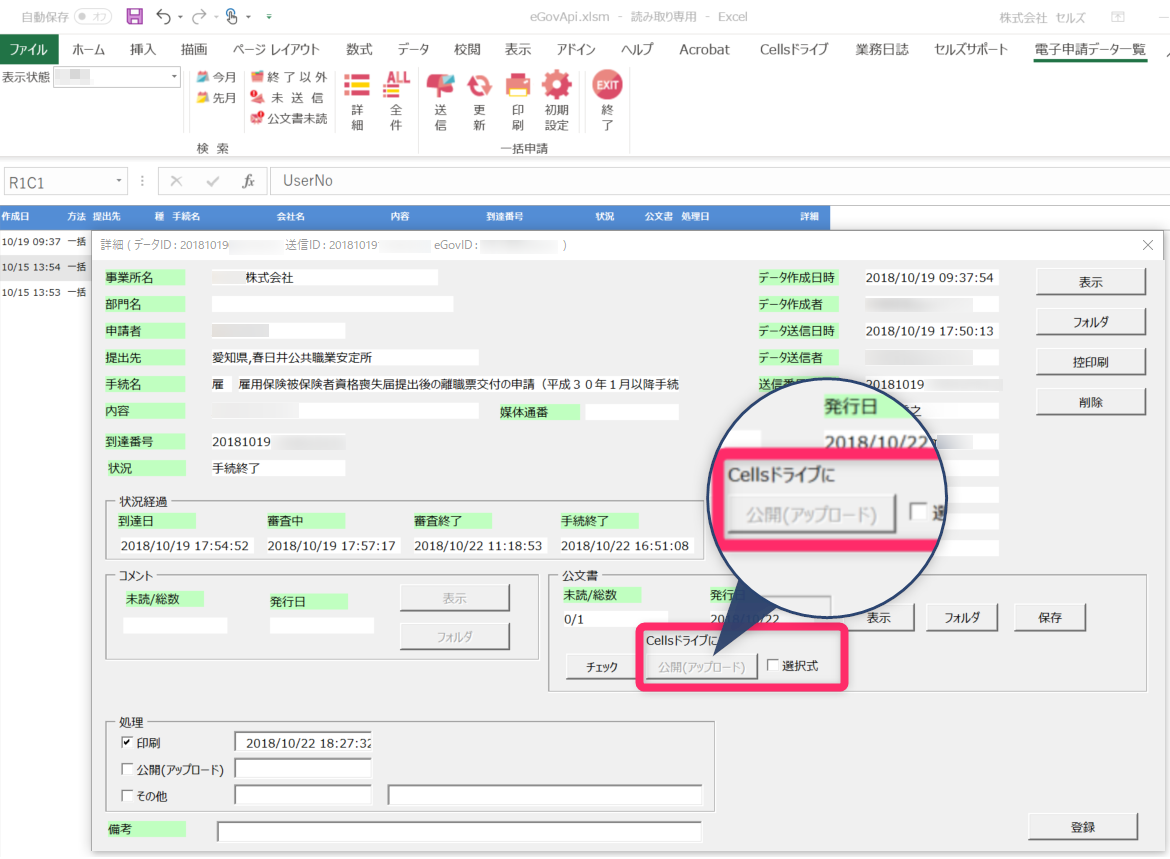1170x859 pixels.
Task: Show 公文書未読 items
Action: point(289,118)
